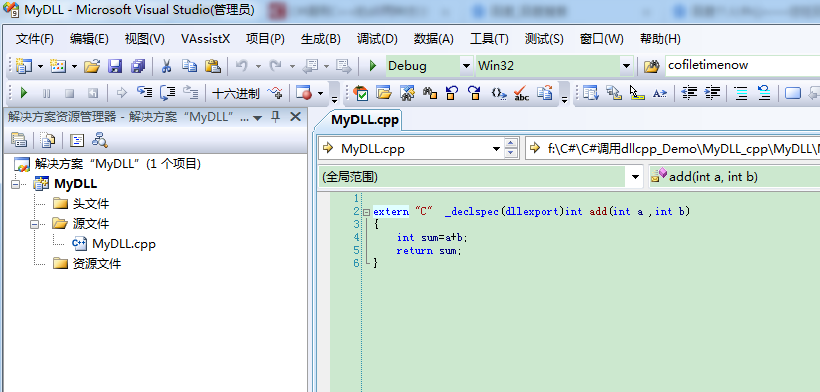Toggle hexadecimal display 十六进制 button
This screenshot has width=820, height=392.
coord(236,94)
